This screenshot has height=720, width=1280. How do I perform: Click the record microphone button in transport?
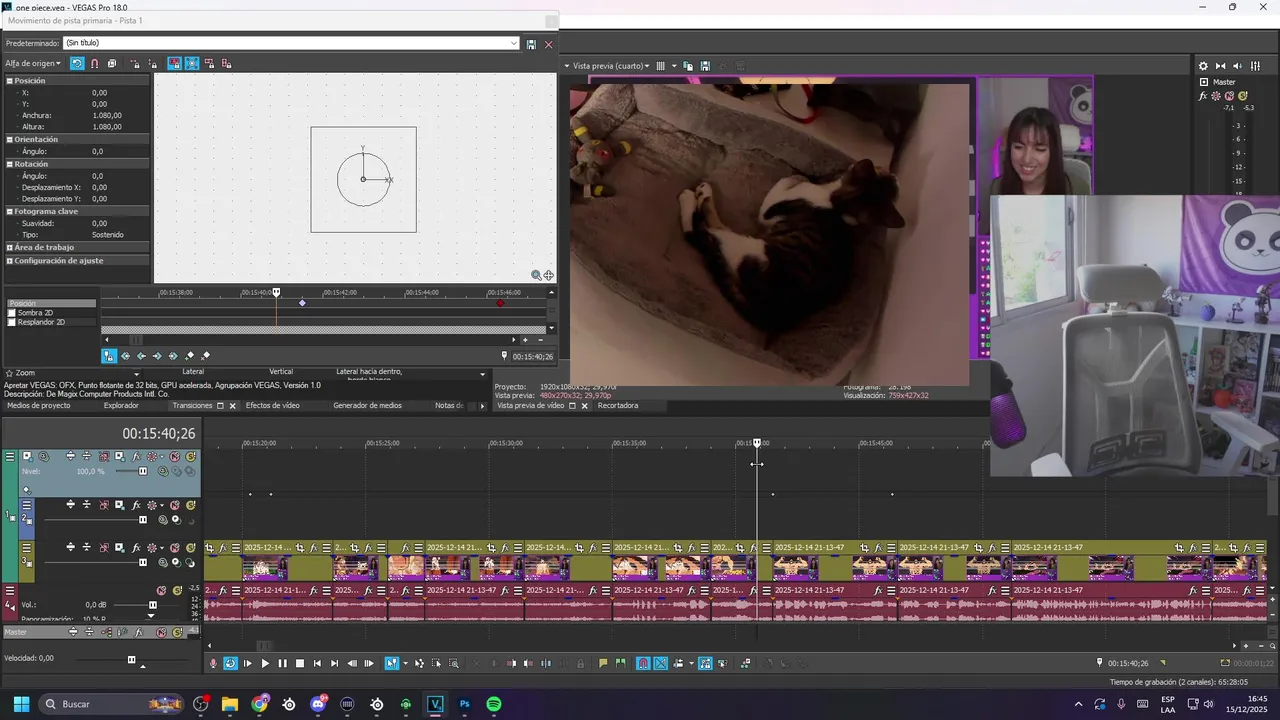tap(213, 663)
